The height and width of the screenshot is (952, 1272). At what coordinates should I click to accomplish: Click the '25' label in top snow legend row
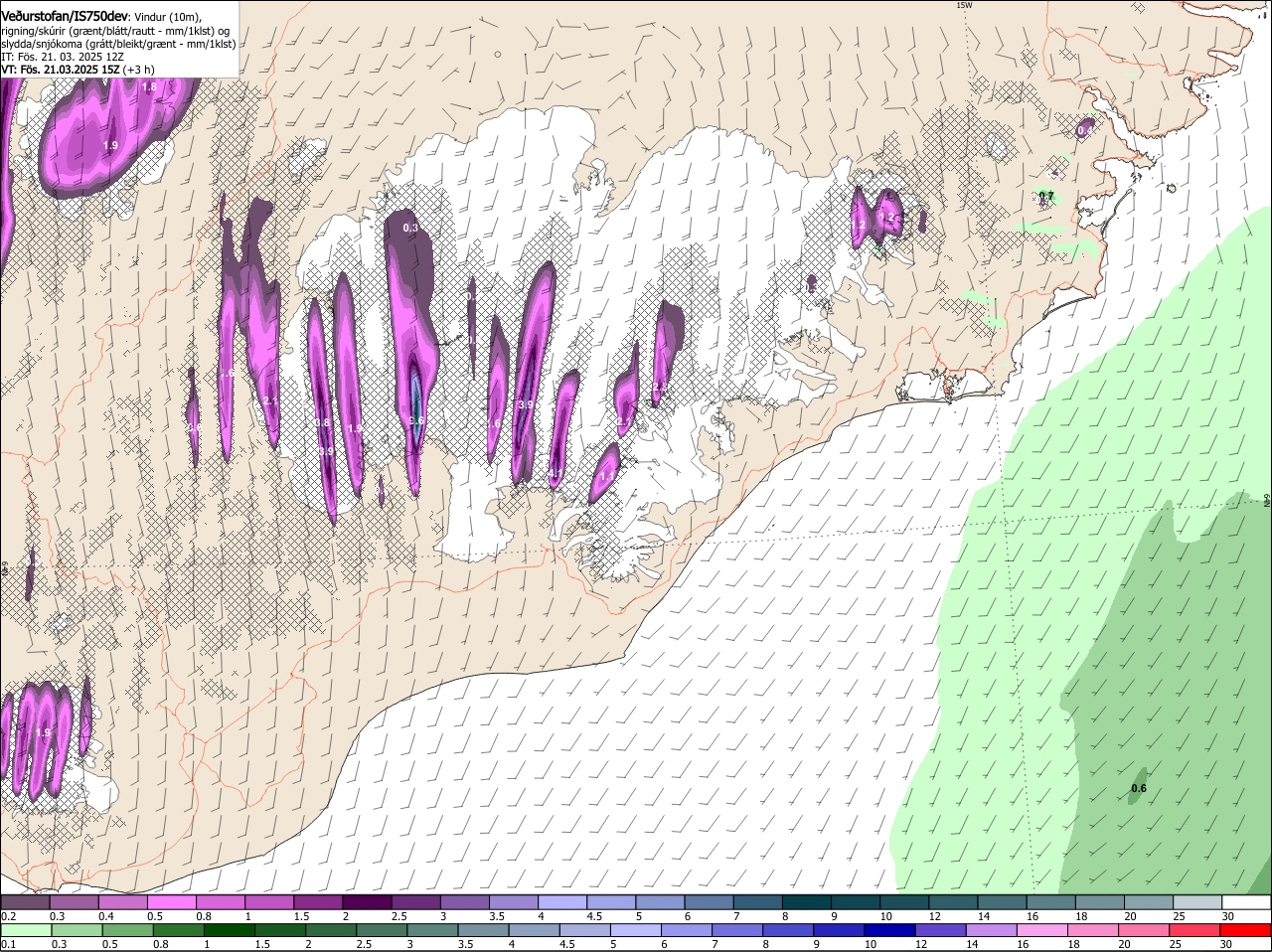pos(1180,916)
